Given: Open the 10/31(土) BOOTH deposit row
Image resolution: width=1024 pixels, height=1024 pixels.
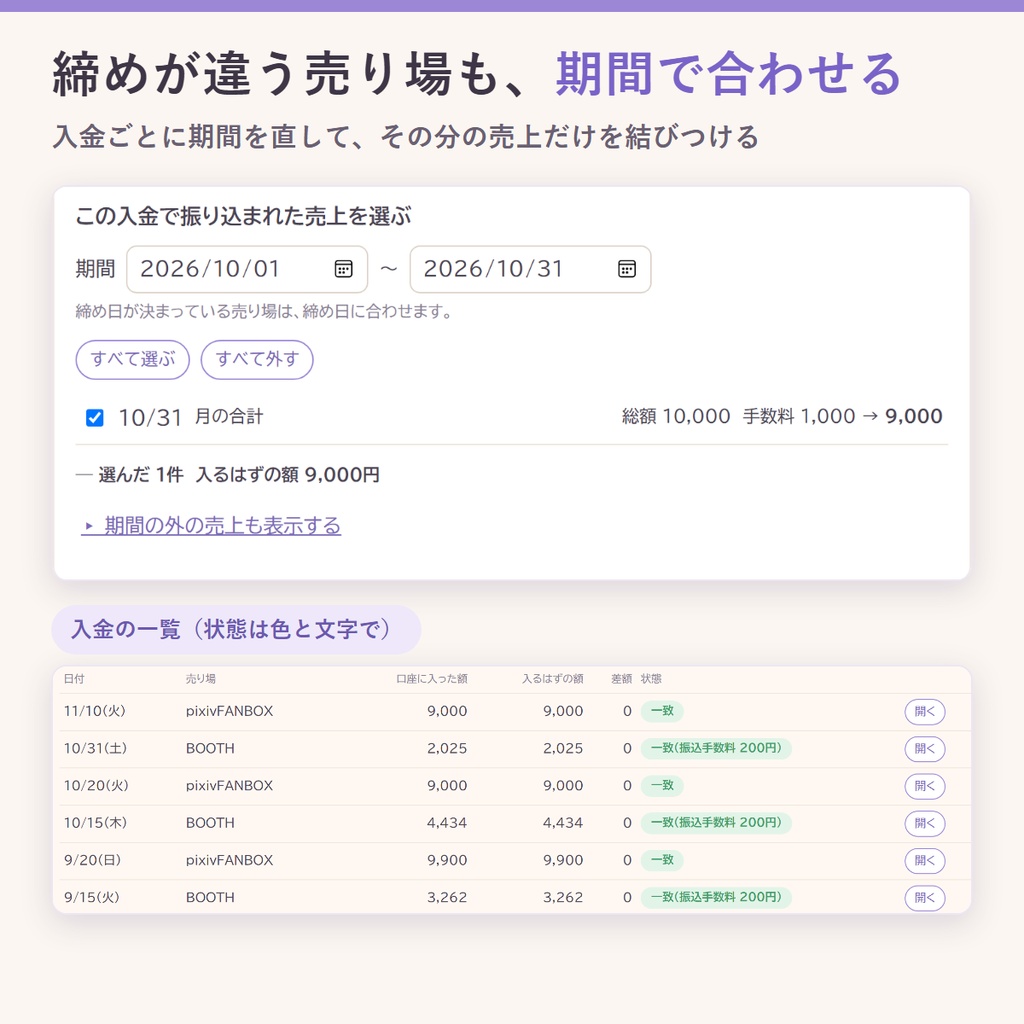Looking at the screenshot, I should point(925,748).
